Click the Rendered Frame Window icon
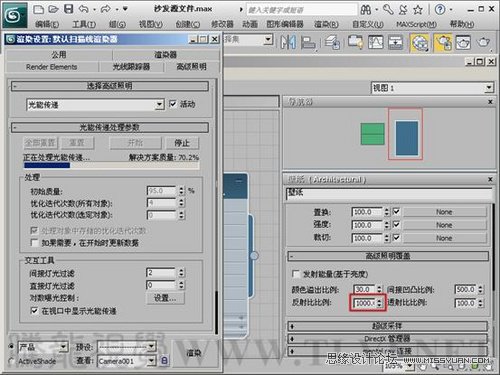 [x=463, y=42]
